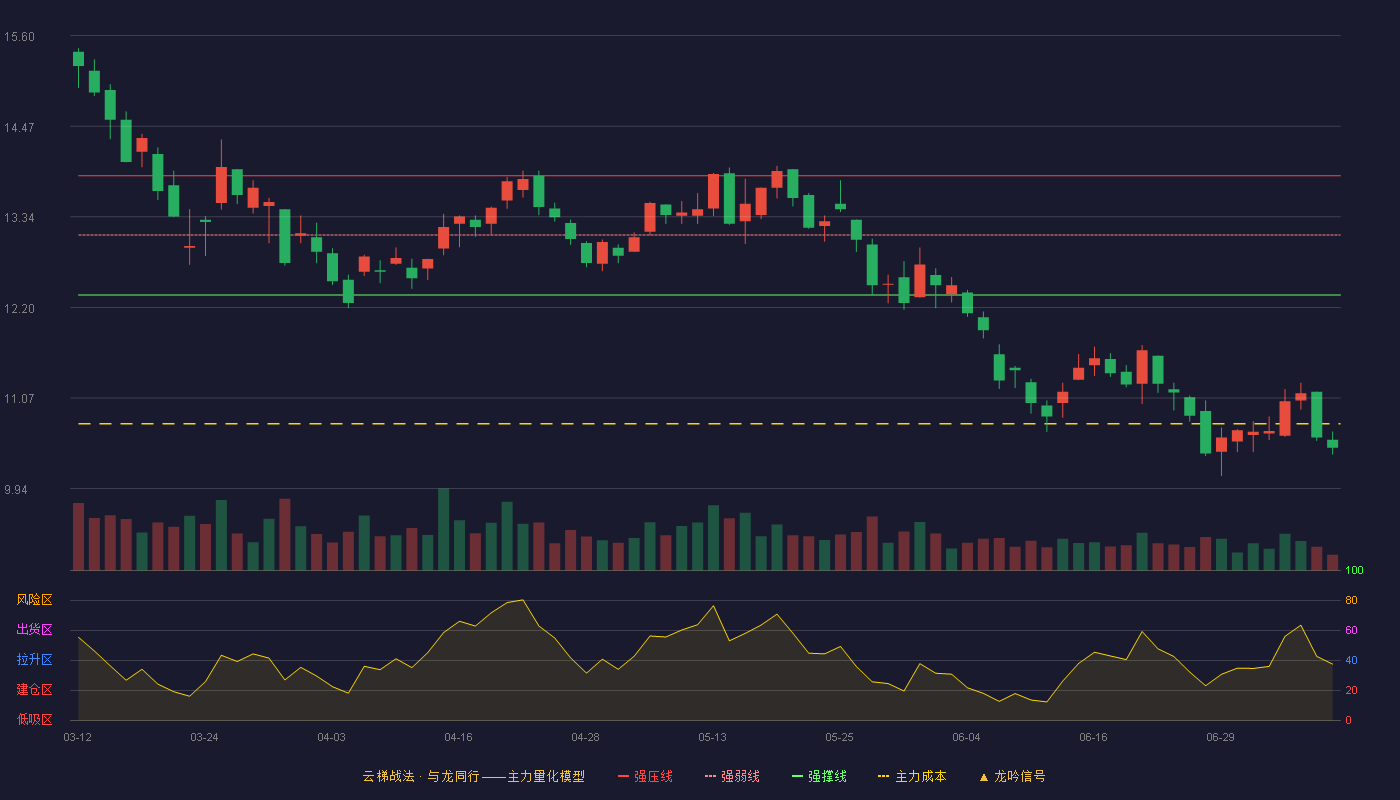
Task: Click the solid red resistance line on chart
Action: pos(709,176)
